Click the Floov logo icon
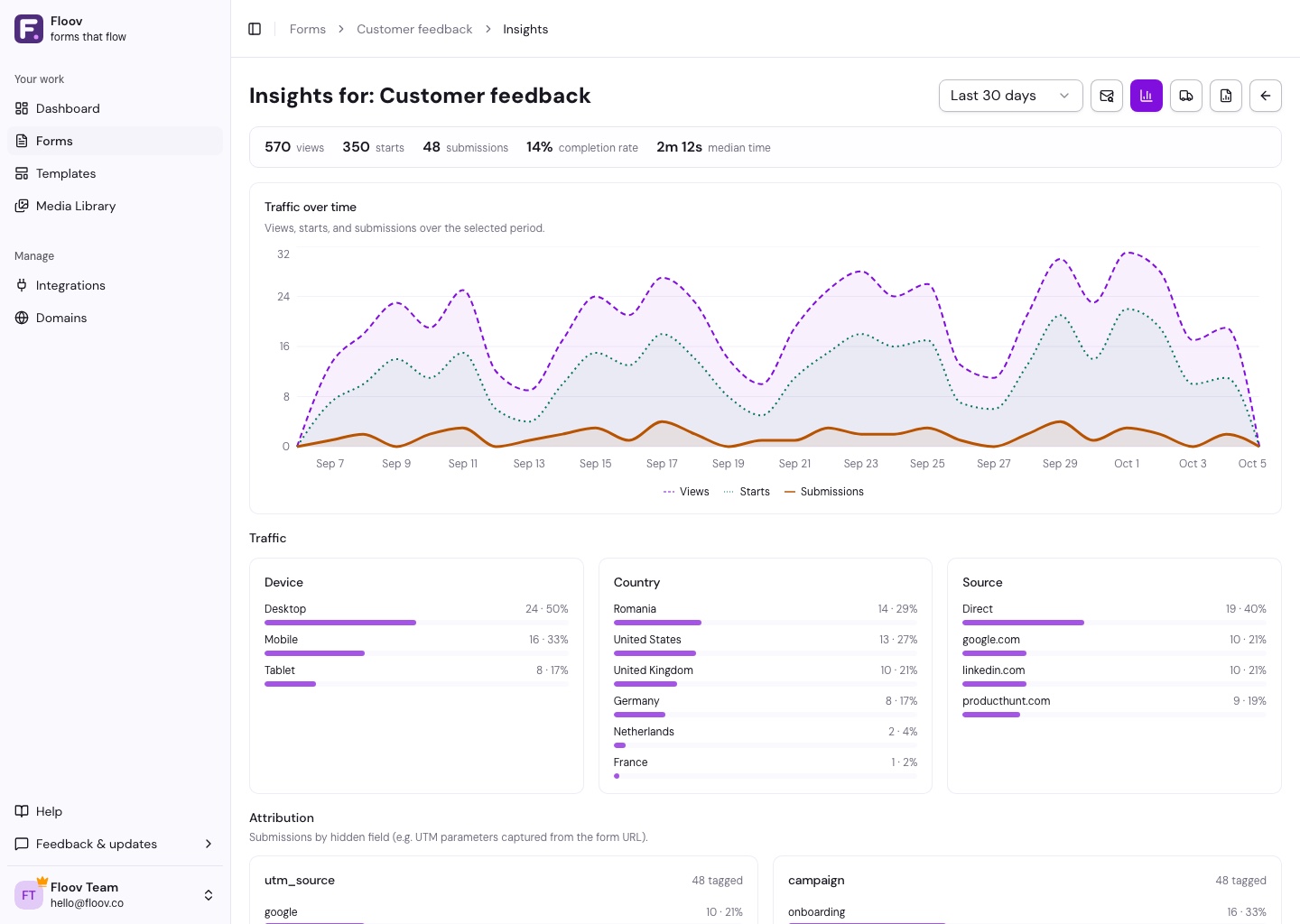Screen dimensions: 1300x924 (x=29, y=29)
